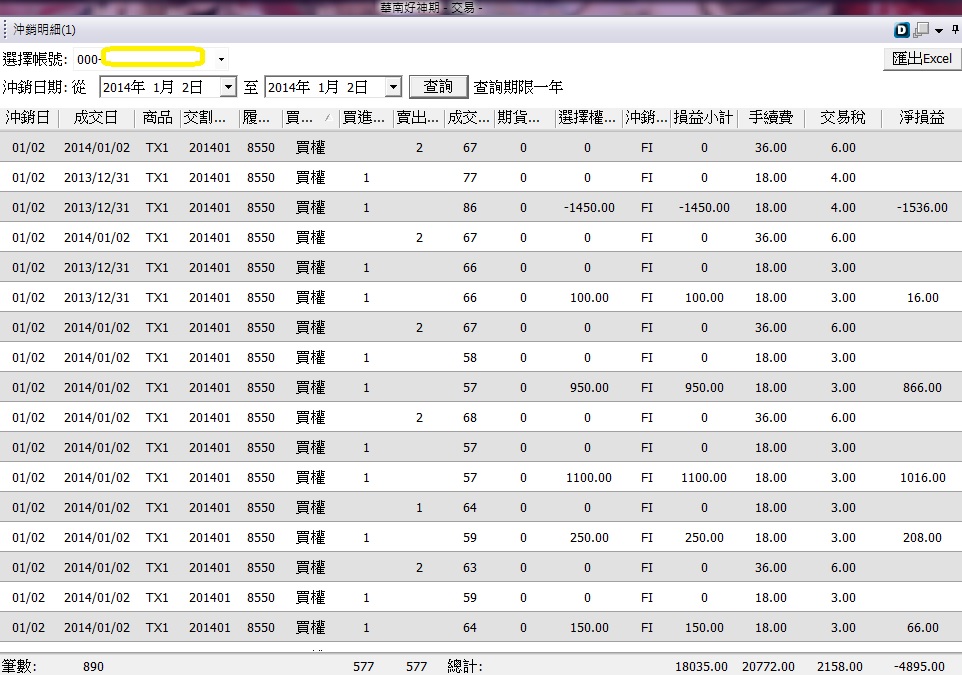Open the 選擇帳號 account dropdown arrow
This screenshot has height=675, width=962.
point(221,60)
